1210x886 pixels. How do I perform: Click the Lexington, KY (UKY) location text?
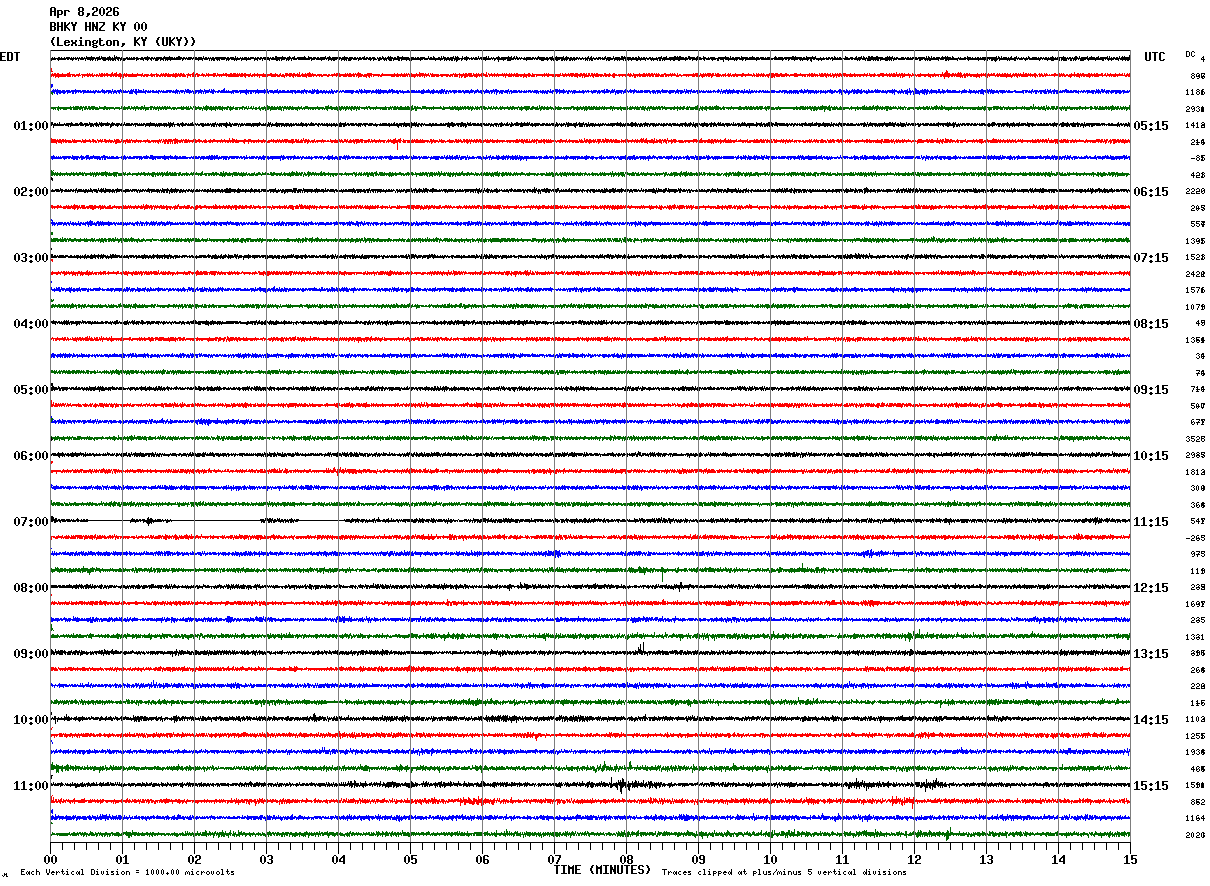(x=123, y=42)
